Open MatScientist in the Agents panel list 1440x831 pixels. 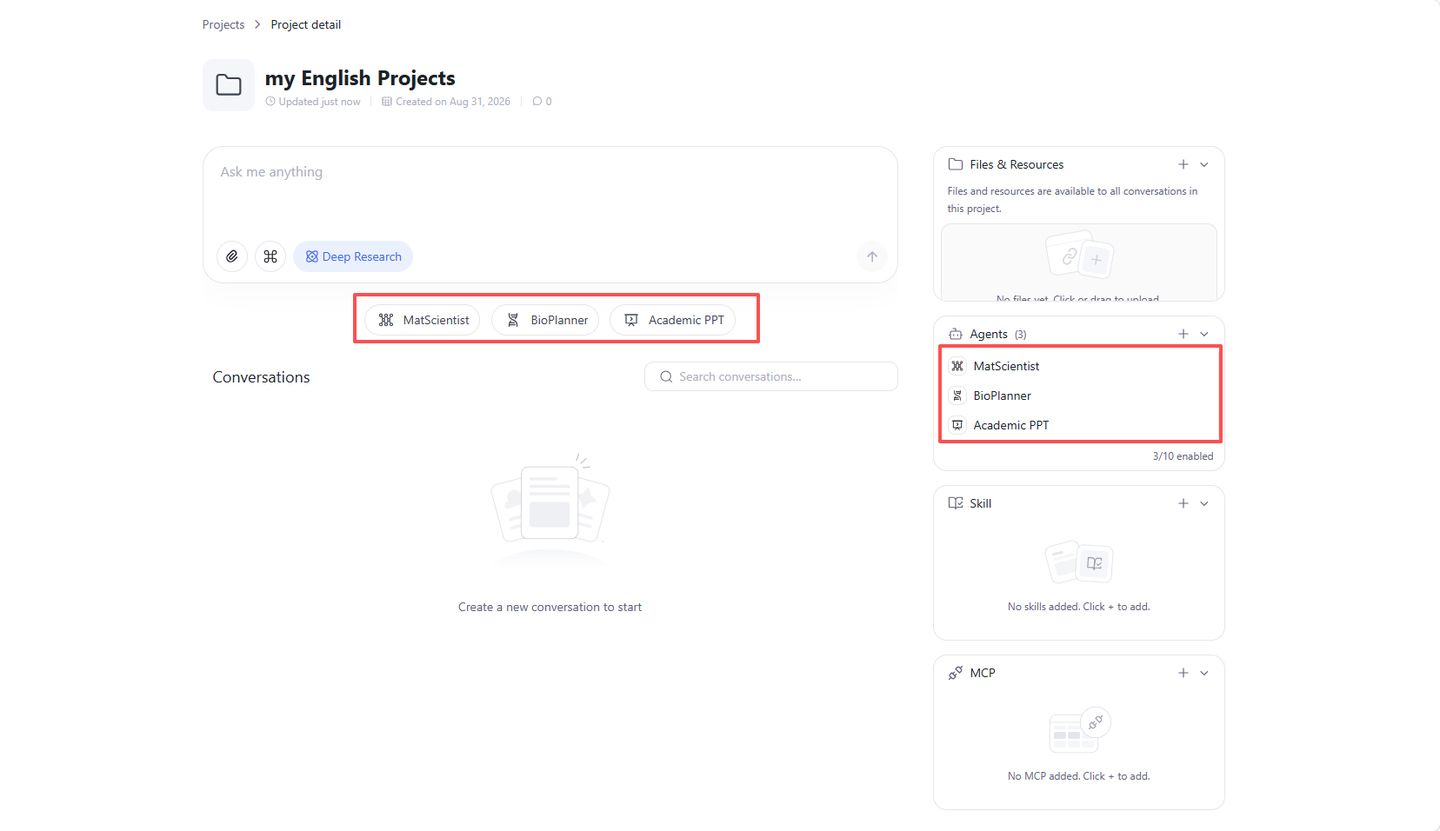(x=1079, y=366)
